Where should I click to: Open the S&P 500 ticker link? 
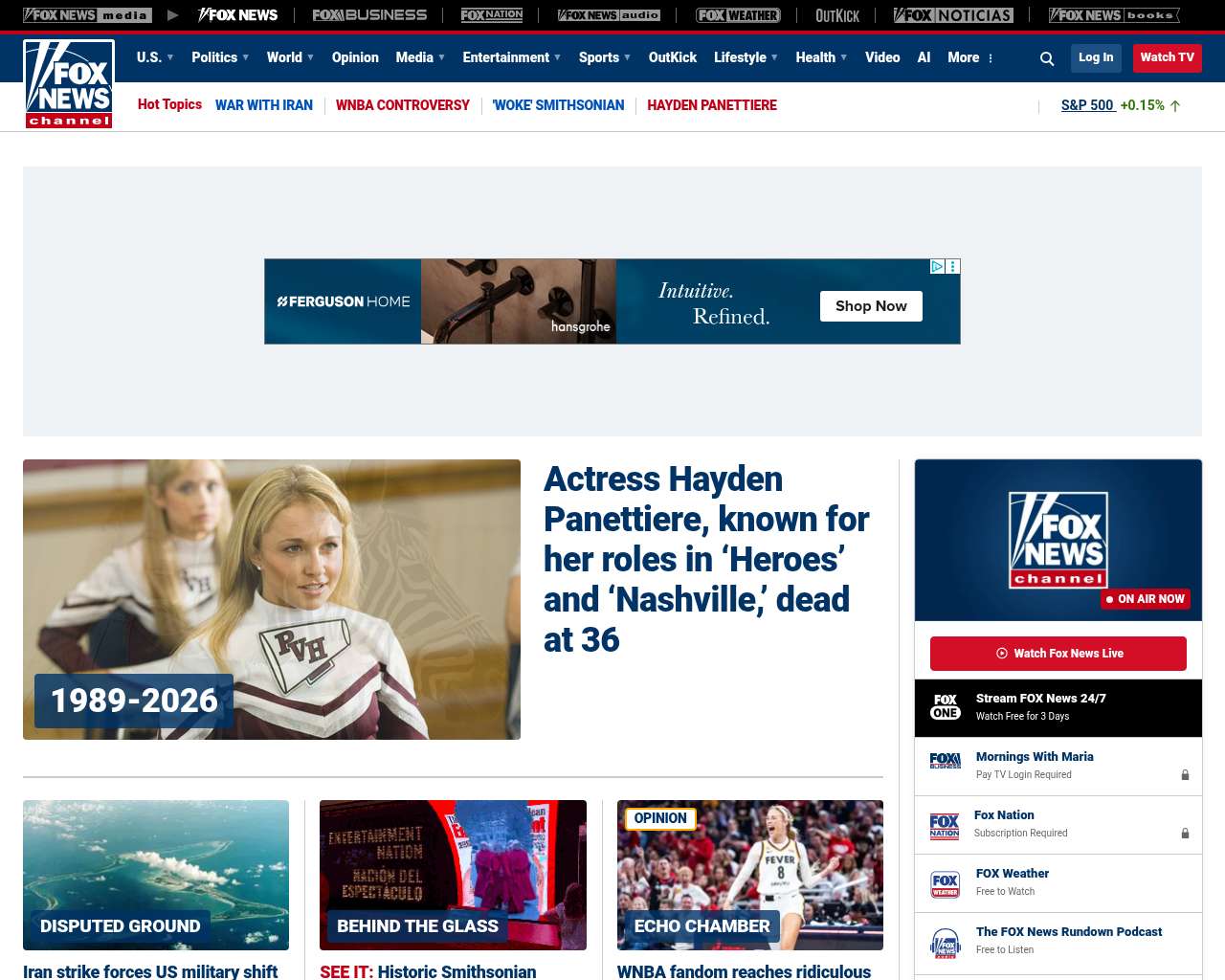click(x=1087, y=105)
